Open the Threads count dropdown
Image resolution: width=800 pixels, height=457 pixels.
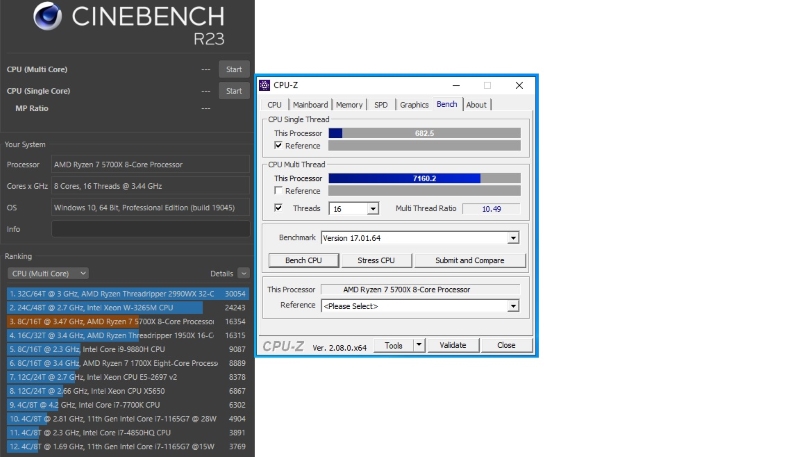pyautogui.click(x=373, y=209)
